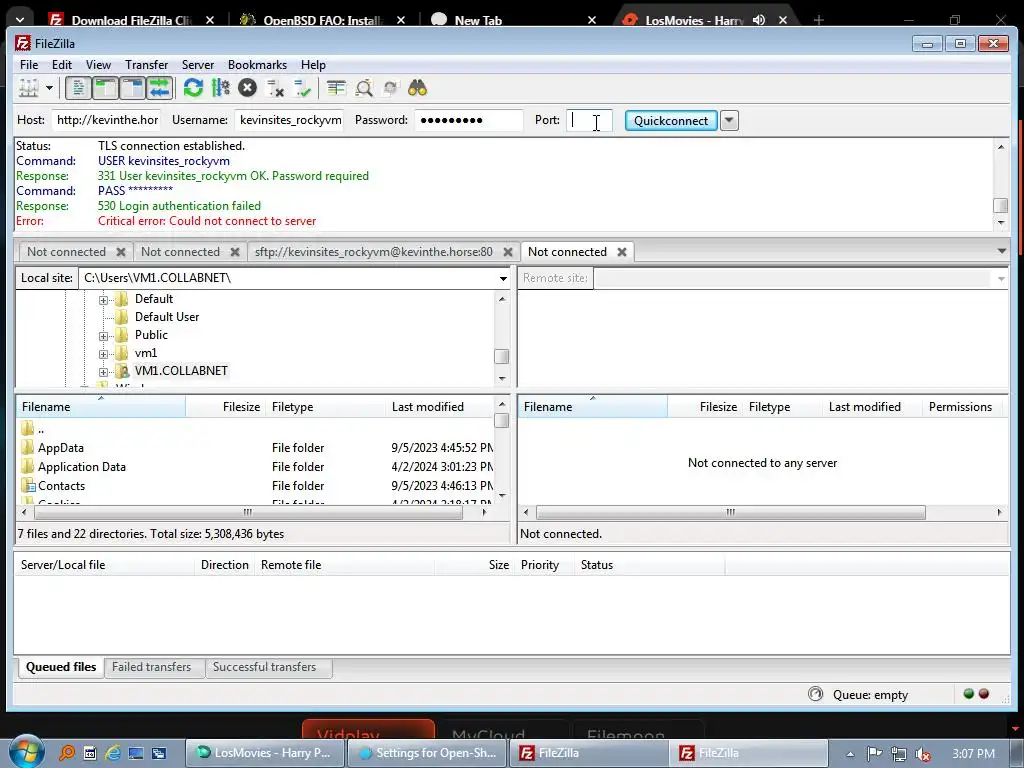Select the Queued files tab

61,667
